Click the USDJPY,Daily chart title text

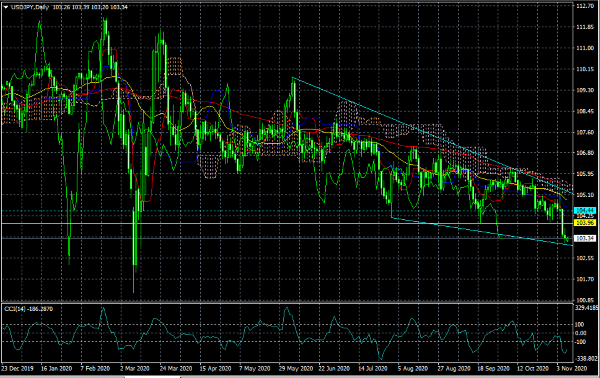pos(29,7)
